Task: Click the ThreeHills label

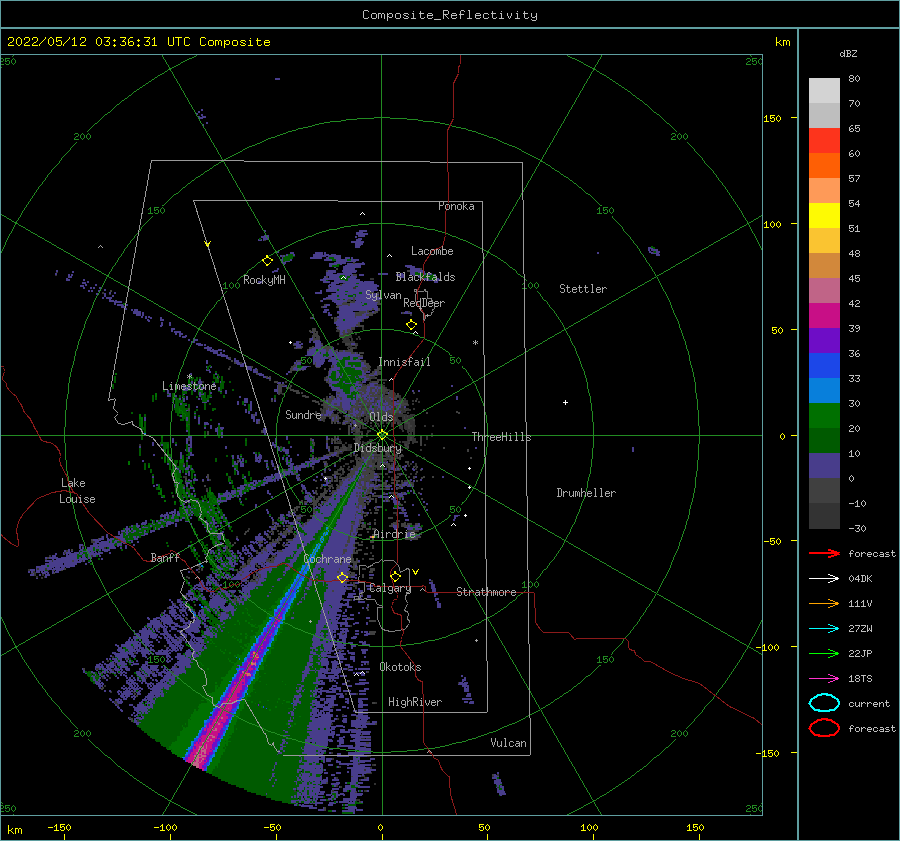Action: (502, 437)
